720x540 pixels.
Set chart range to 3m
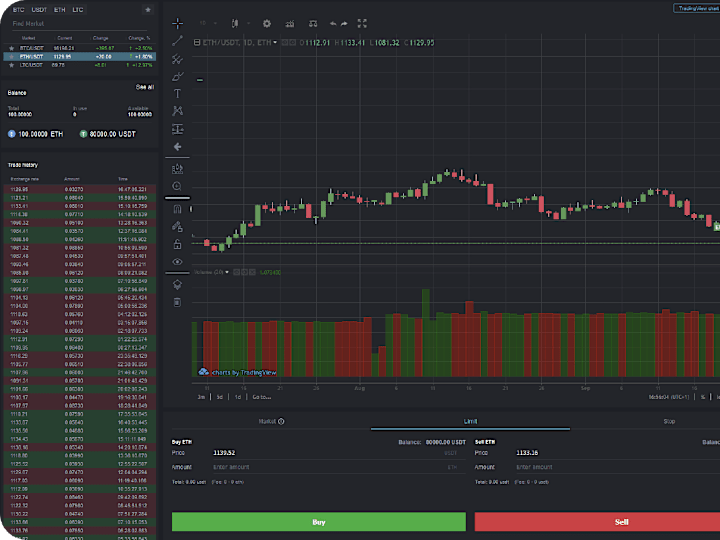[x=201, y=397]
